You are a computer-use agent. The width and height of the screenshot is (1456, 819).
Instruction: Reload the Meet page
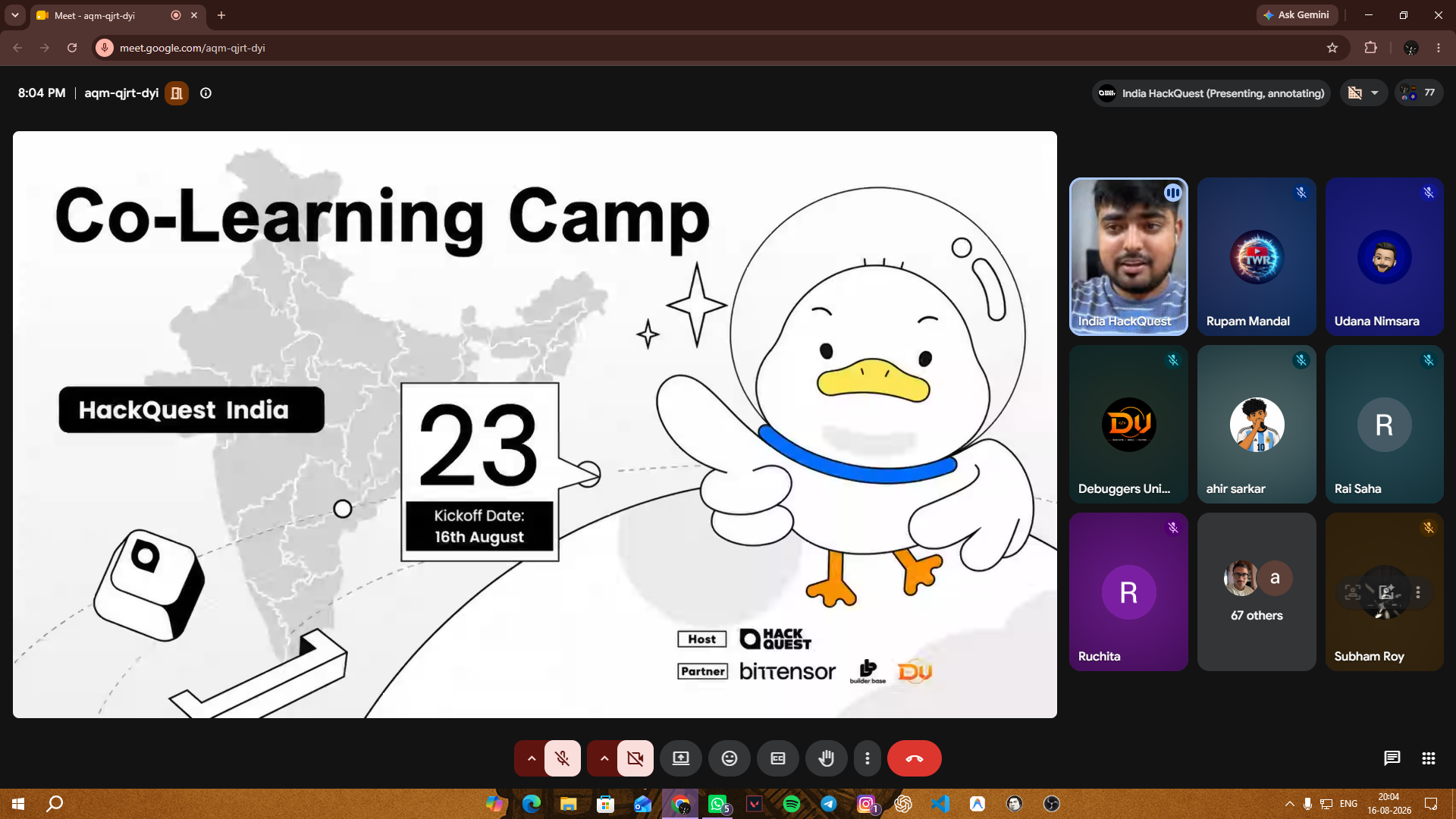tap(72, 48)
